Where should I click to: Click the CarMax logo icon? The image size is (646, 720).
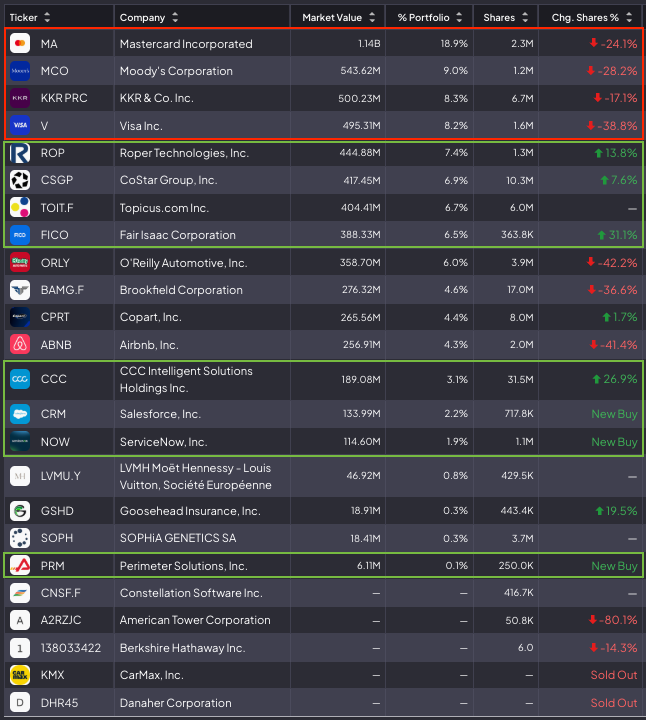20,675
